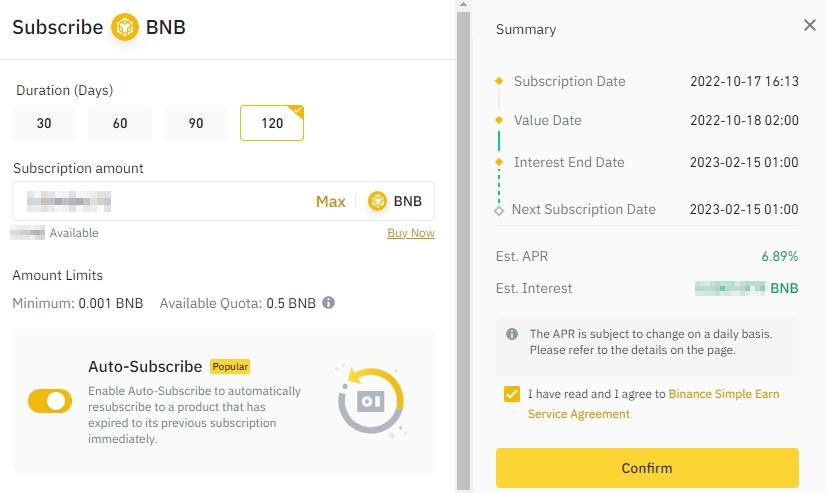
Task: Select the 60 days duration
Action: coord(120,123)
